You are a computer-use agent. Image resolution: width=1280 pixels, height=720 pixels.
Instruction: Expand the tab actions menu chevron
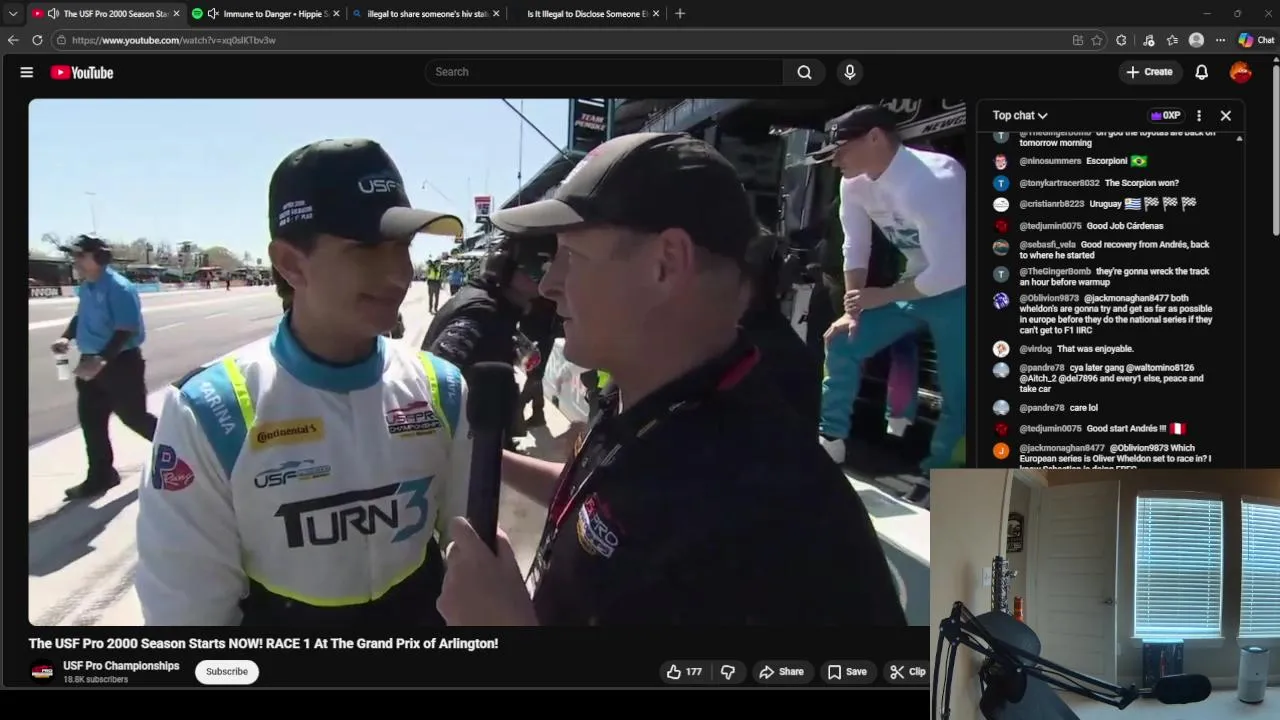point(13,13)
